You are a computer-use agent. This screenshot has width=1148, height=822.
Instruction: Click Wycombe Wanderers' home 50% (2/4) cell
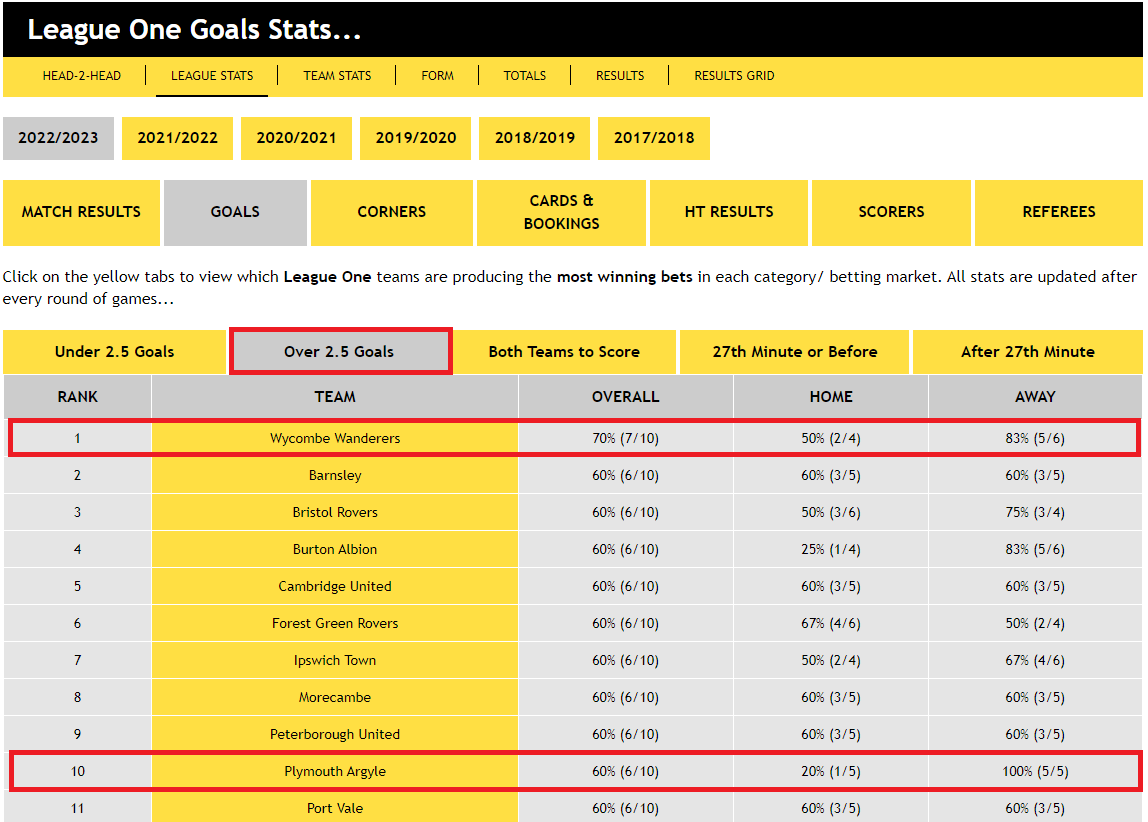tap(831, 438)
